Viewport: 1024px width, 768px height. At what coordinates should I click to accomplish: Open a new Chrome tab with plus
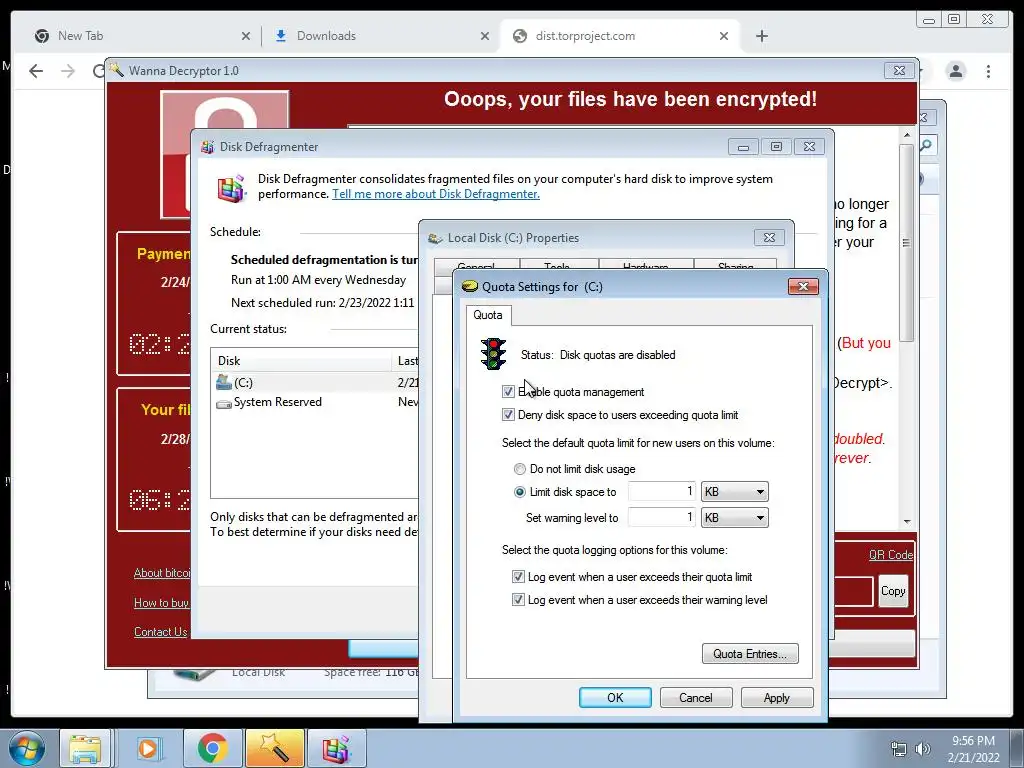pyautogui.click(x=761, y=36)
